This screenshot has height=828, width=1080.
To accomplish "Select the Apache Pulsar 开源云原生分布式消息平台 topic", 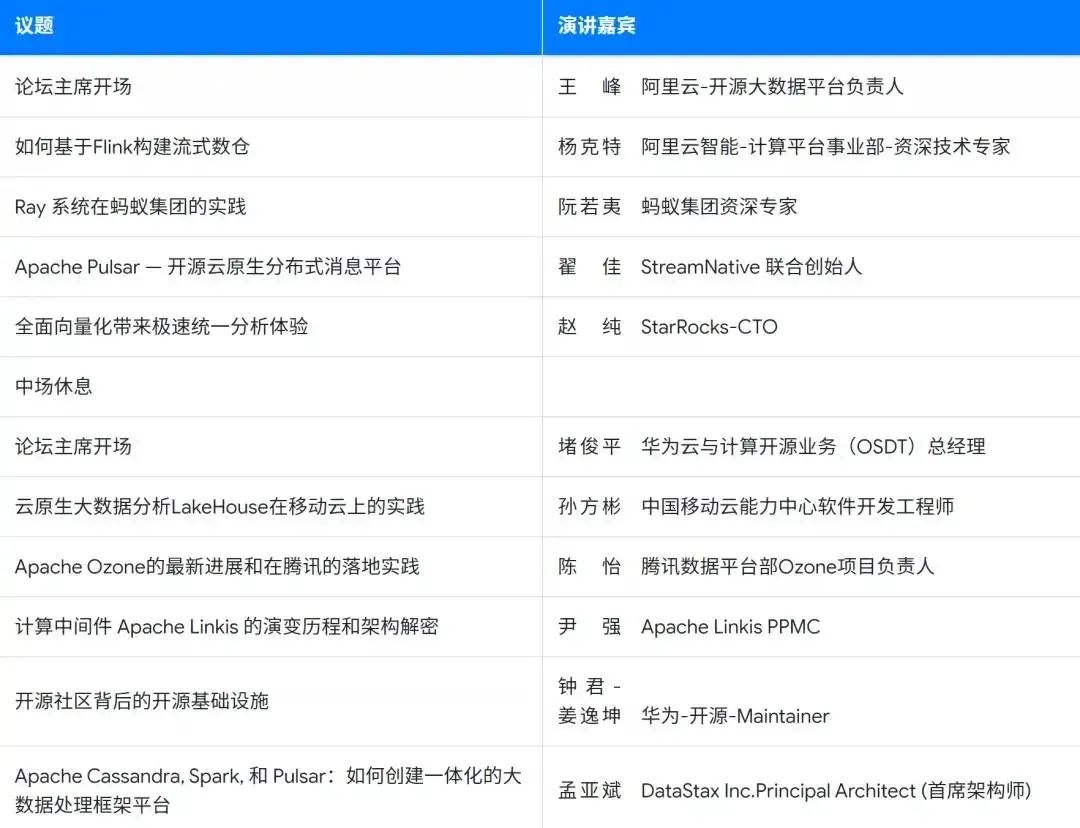I will 208,266.
